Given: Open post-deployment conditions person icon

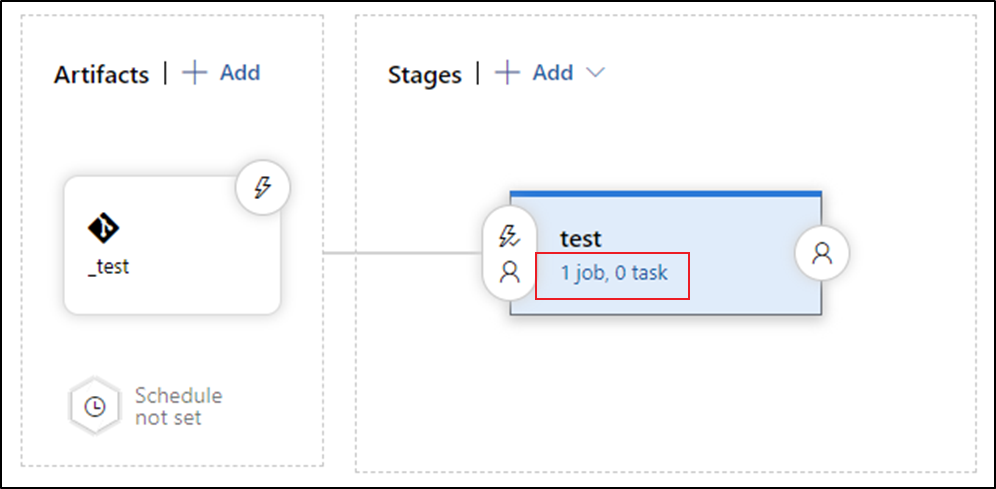Looking at the screenshot, I should point(822,254).
